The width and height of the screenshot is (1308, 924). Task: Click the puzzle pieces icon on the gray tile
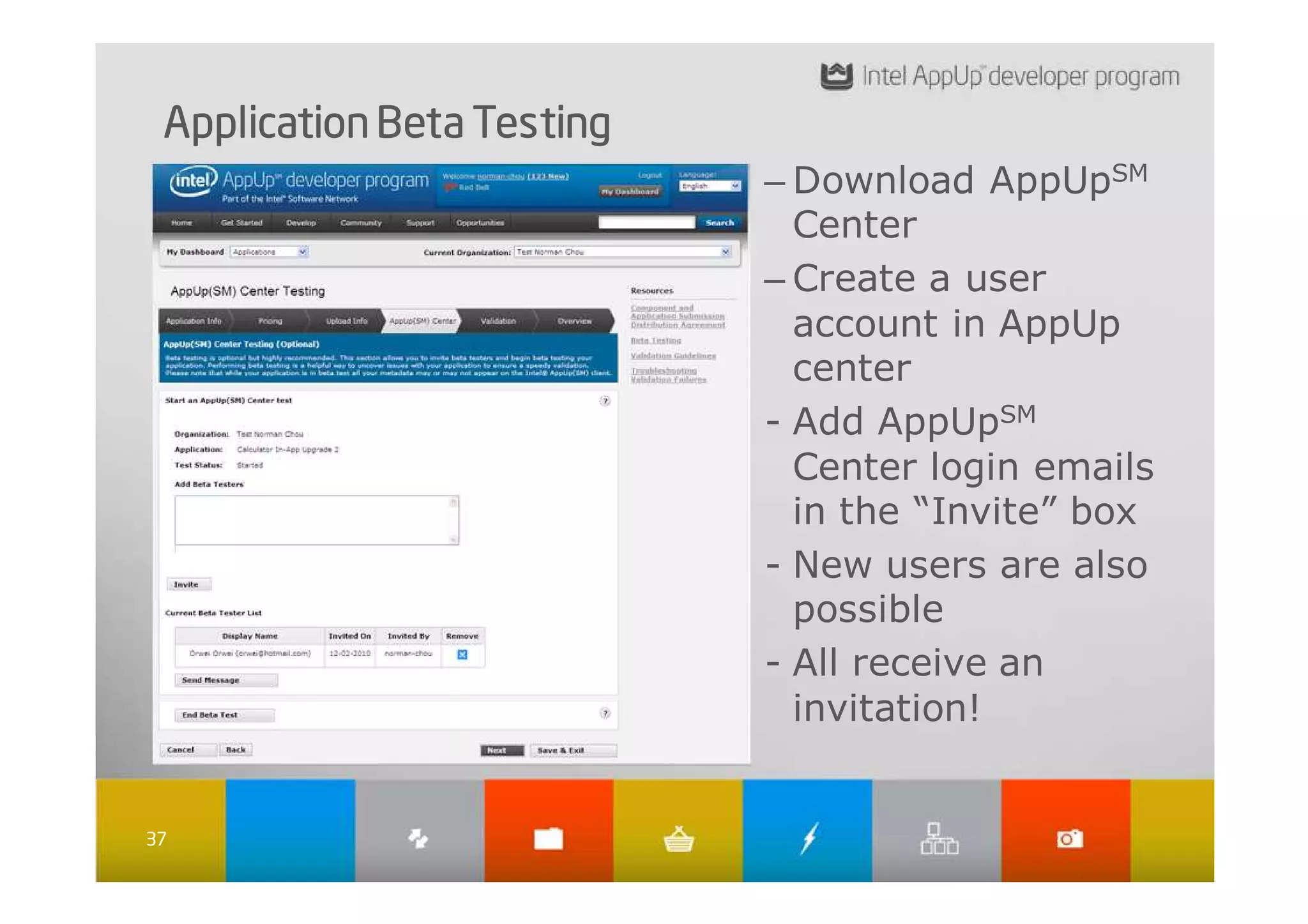tap(418, 838)
